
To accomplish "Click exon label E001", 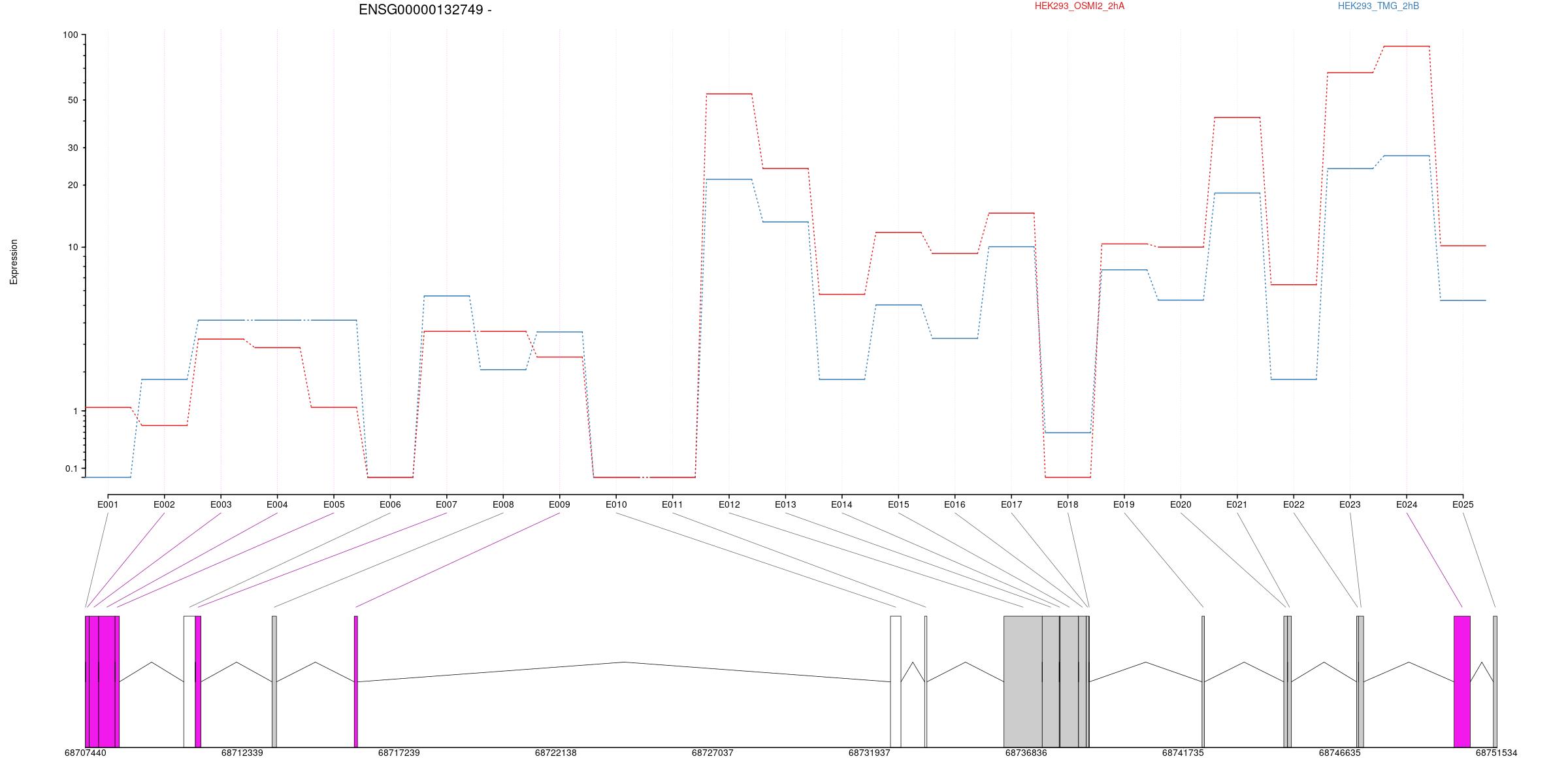I will [108, 504].
